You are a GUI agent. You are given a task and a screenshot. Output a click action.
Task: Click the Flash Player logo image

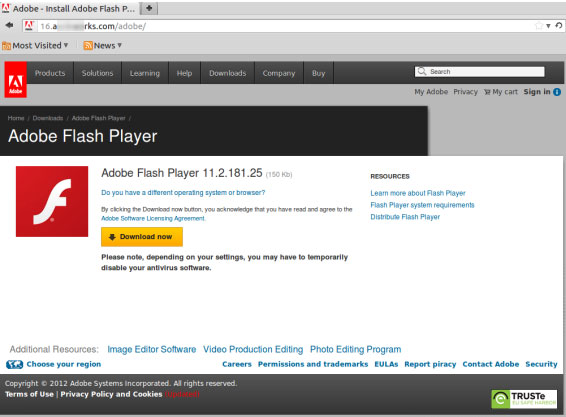point(52,201)
